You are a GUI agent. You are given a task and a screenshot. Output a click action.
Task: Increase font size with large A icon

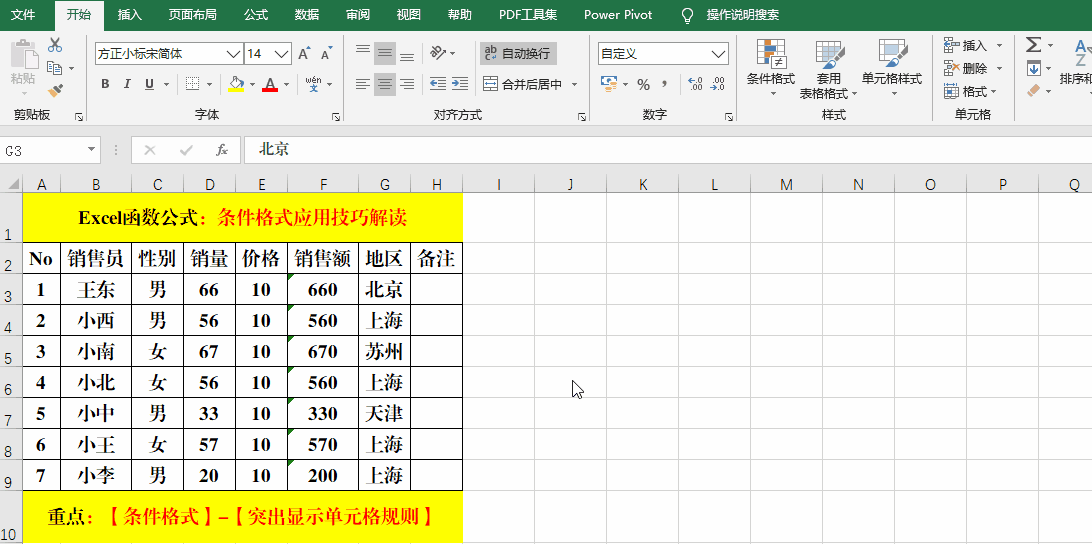pyautogui.click(x=304, y=54)
